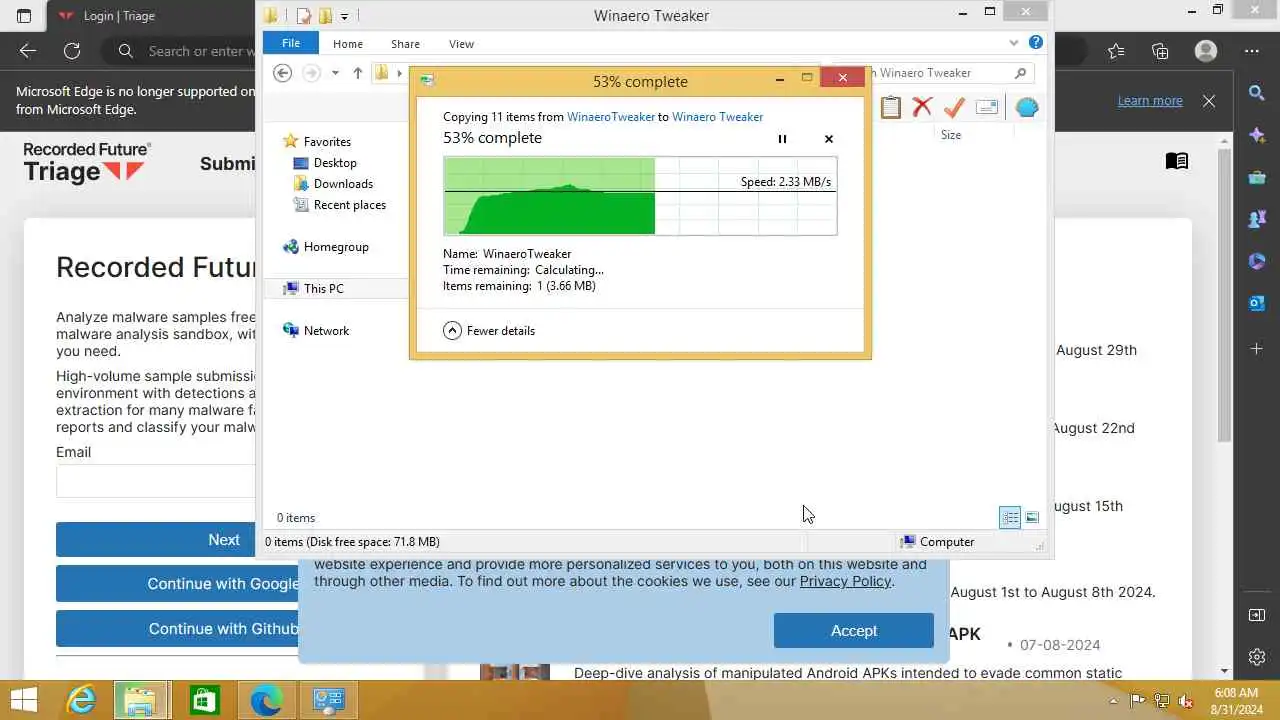
Task: Open the WinaeroTweaker source folder link
Action: pyautogui.click(x=611, y=117)
